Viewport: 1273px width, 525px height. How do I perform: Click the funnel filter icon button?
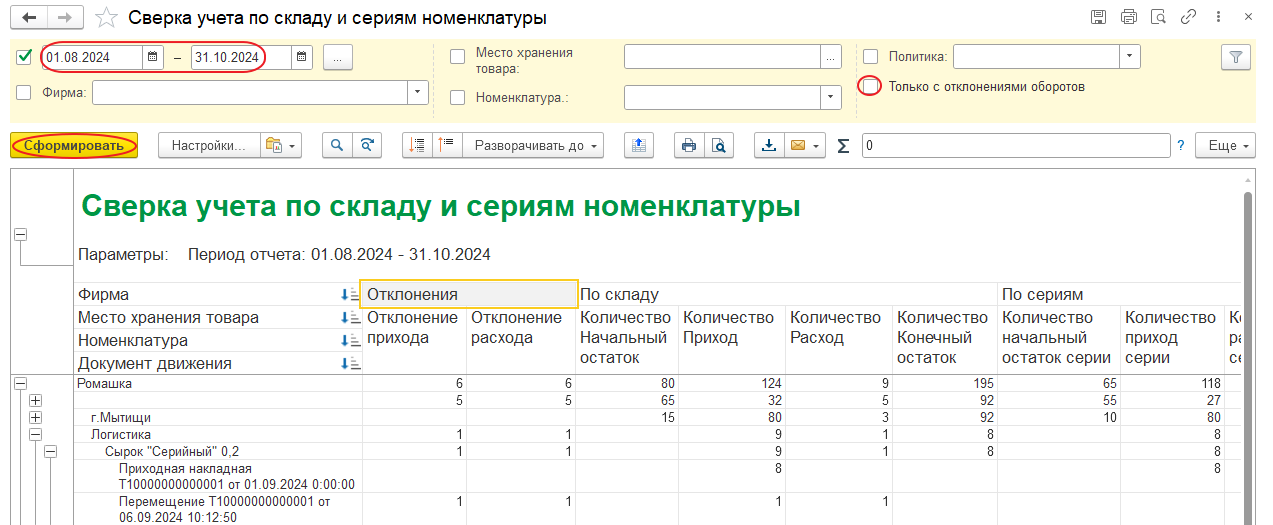(x=1236, y=58)
